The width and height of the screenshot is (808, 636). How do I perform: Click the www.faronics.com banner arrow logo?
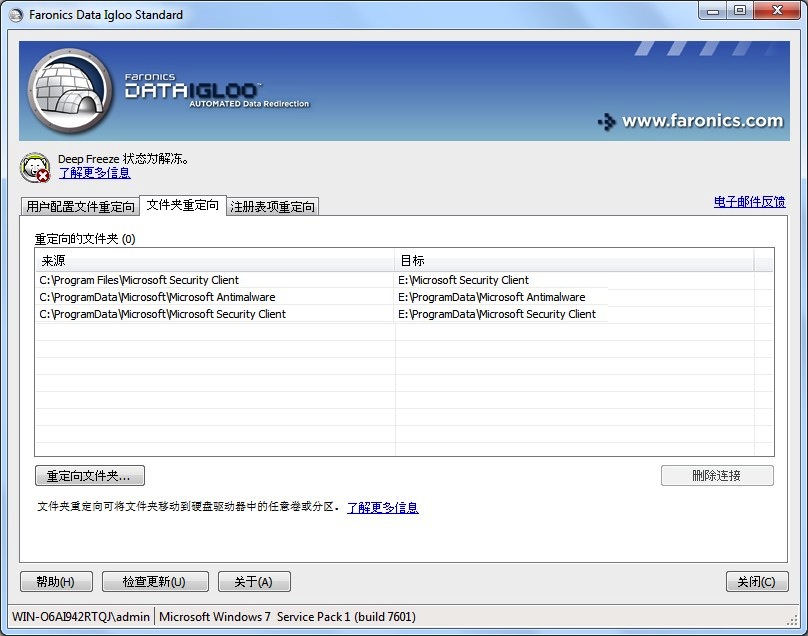(606, 122)
